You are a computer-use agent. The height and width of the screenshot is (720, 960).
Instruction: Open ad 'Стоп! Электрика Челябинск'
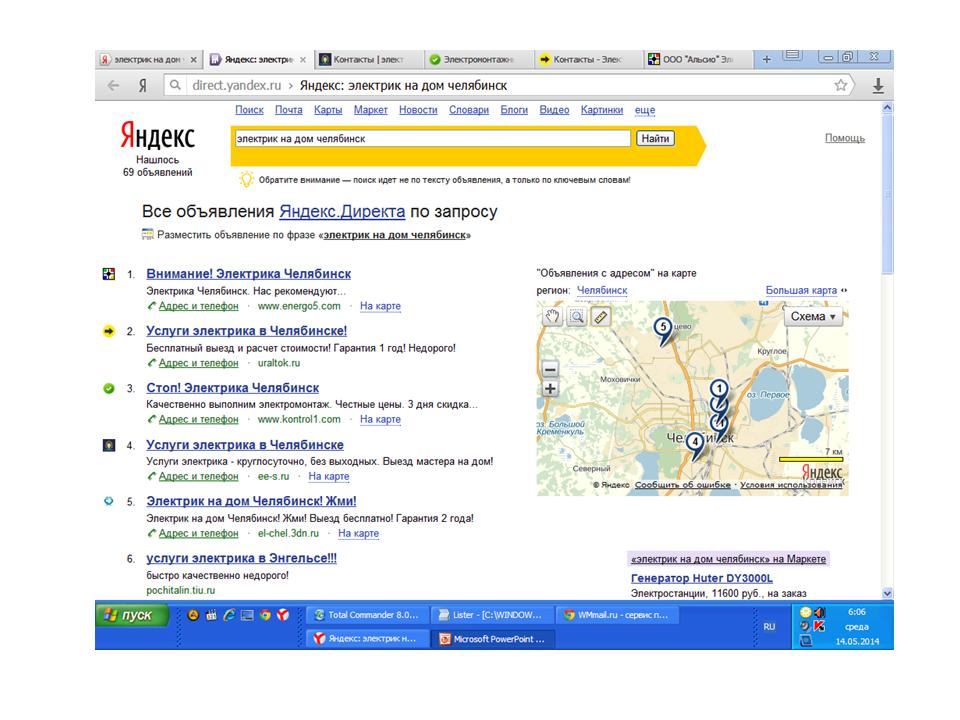pyautogui.click(x=233, y=388)
